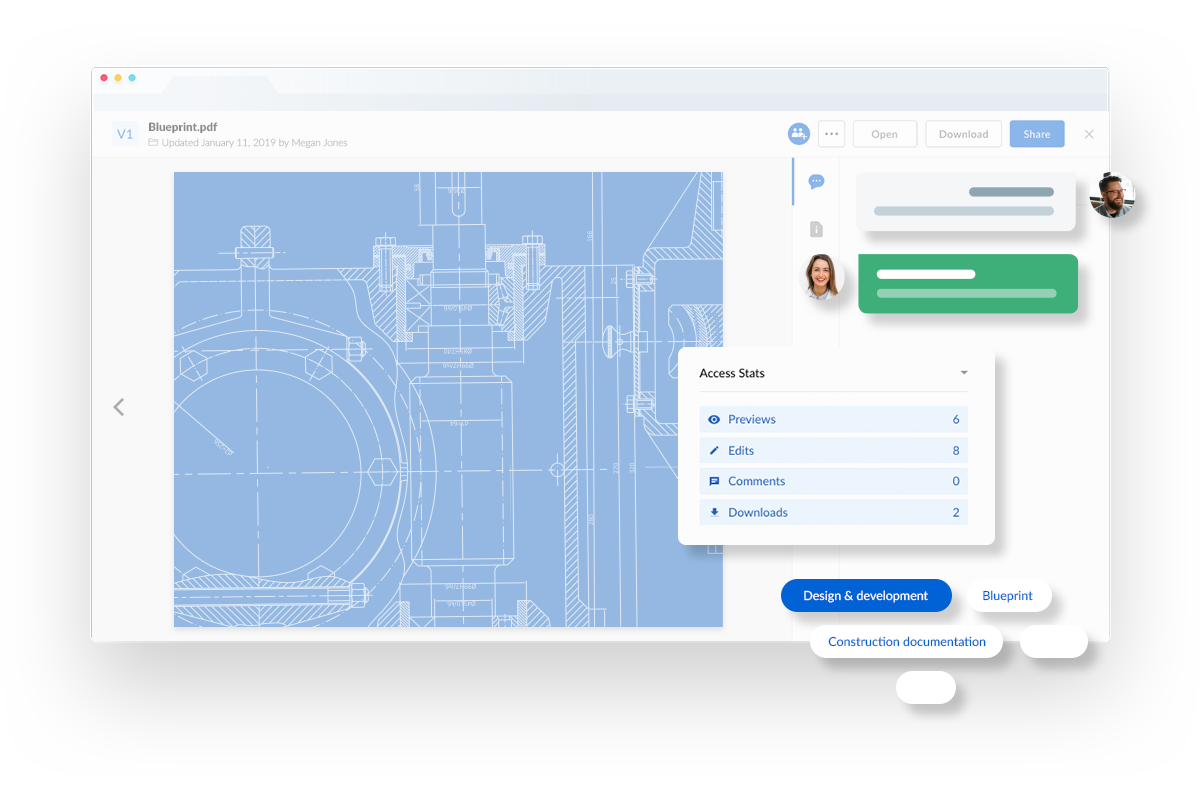Click the Previews eye icon in Access Stats
Viewport: 1200px width, 800px height.
(x=713, y=419)
